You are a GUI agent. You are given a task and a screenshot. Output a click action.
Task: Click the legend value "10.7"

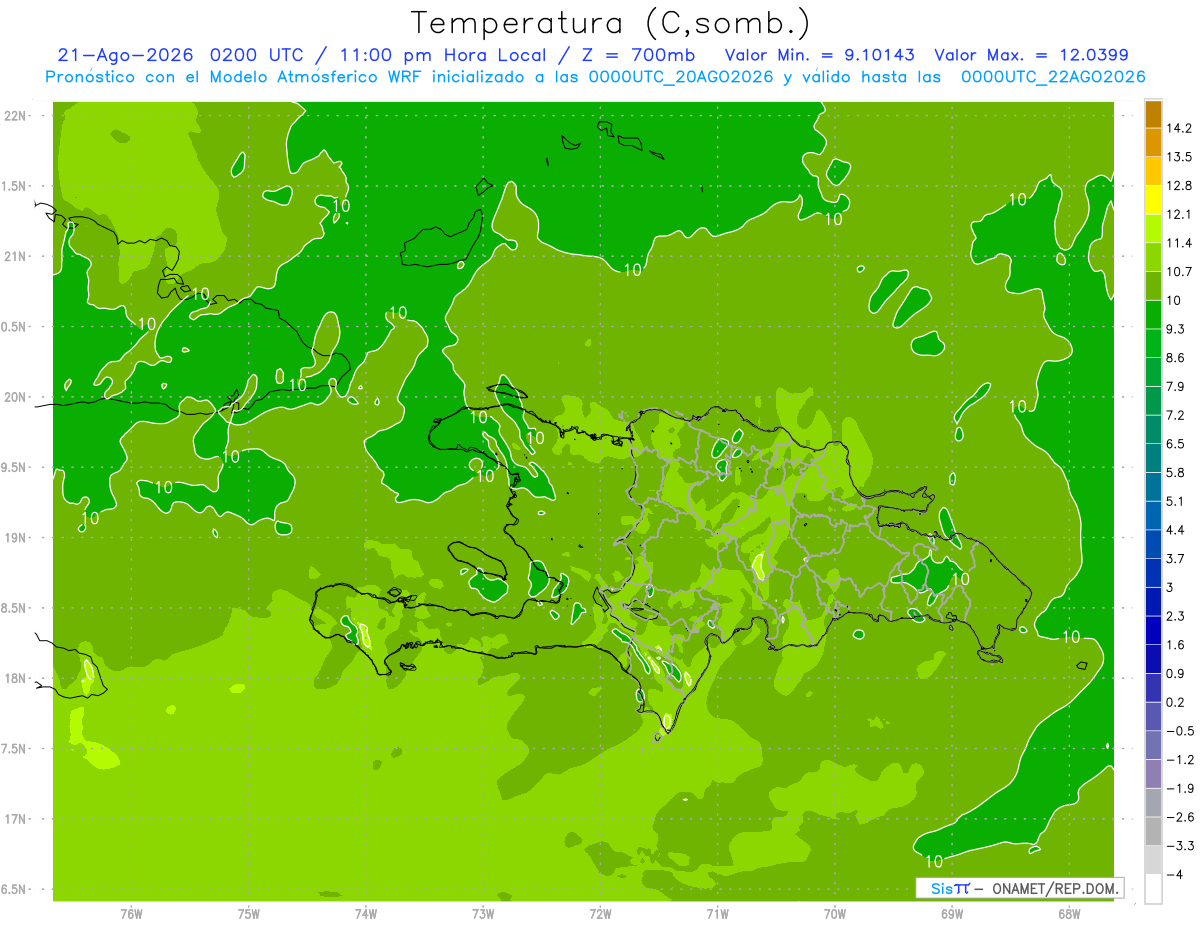(x=1180, y=272)
